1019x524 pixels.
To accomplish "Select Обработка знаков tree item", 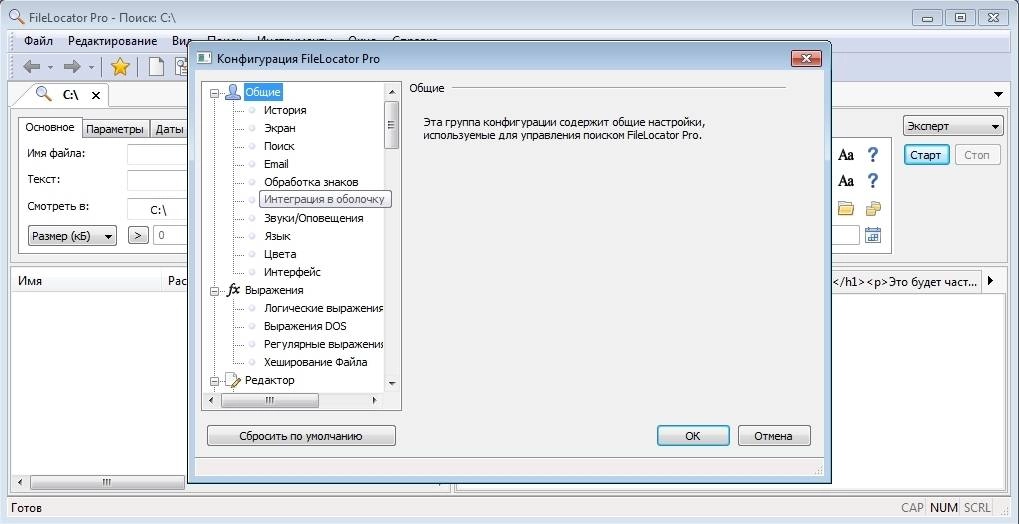I will pos(311,182).
